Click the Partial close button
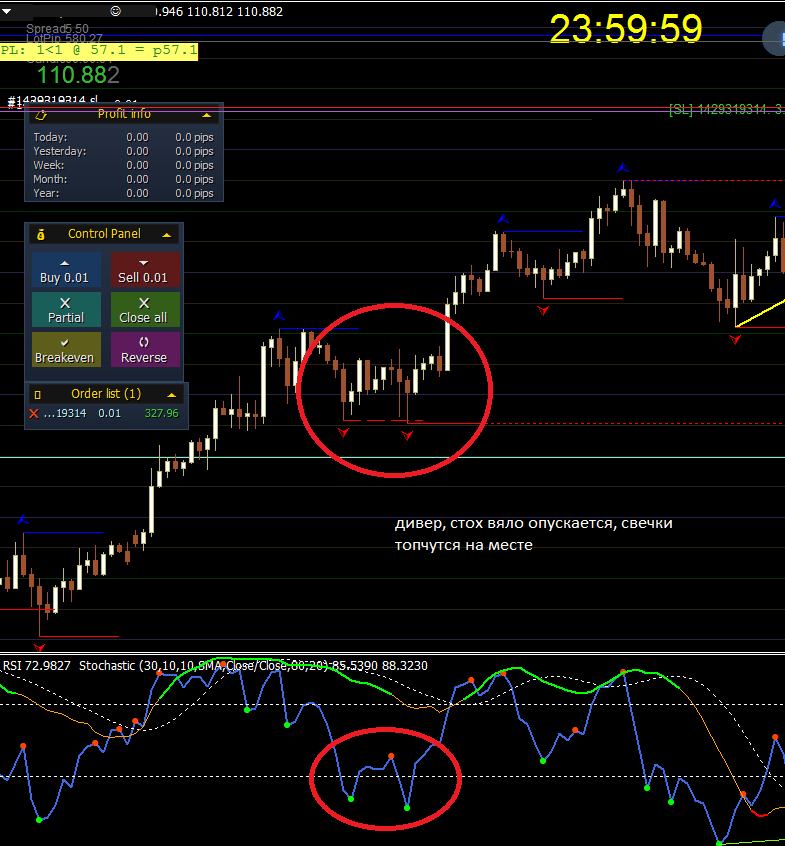This screenshot has height=846, width=785. [x=66, y=310]
